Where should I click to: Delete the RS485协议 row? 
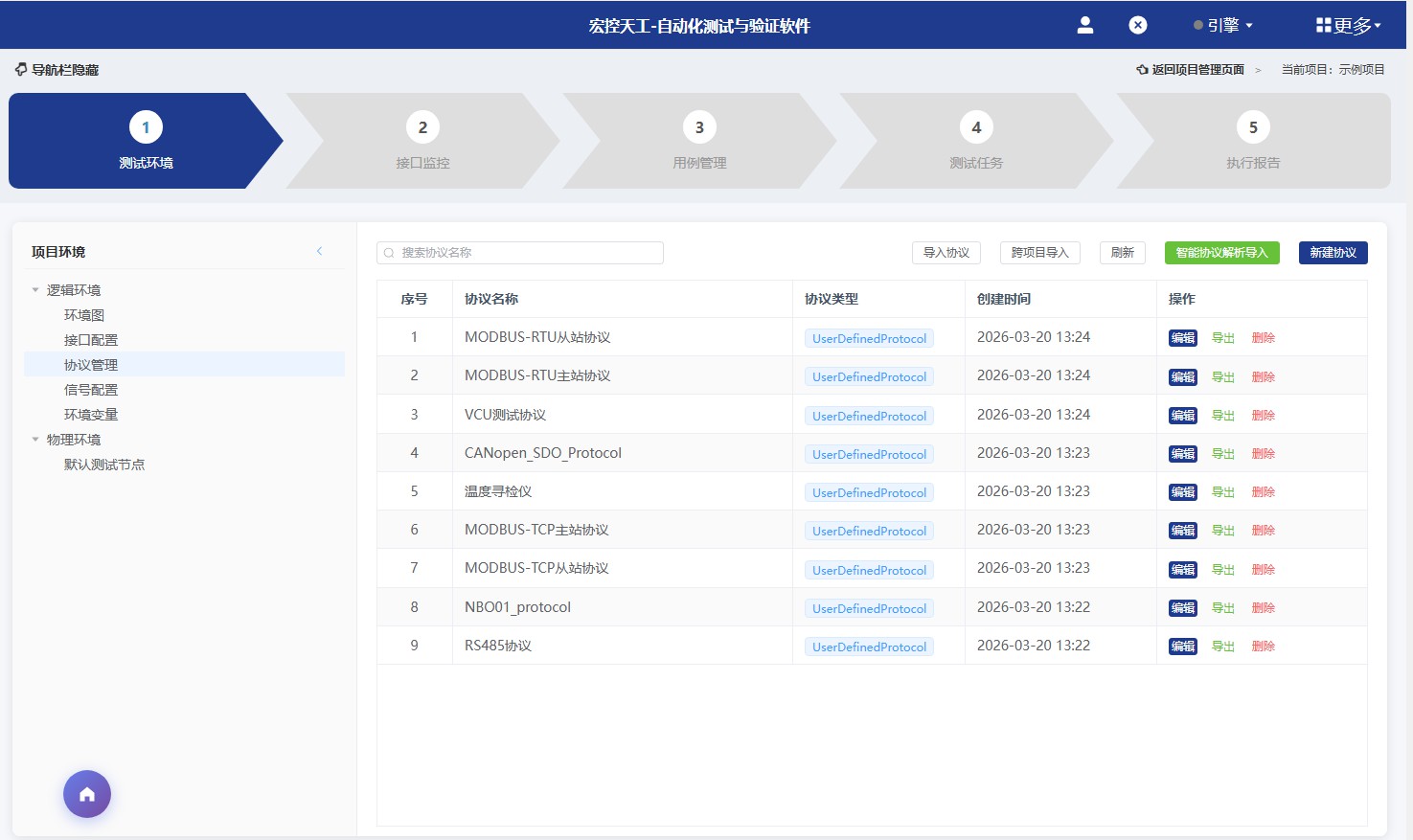(1263, 647)
